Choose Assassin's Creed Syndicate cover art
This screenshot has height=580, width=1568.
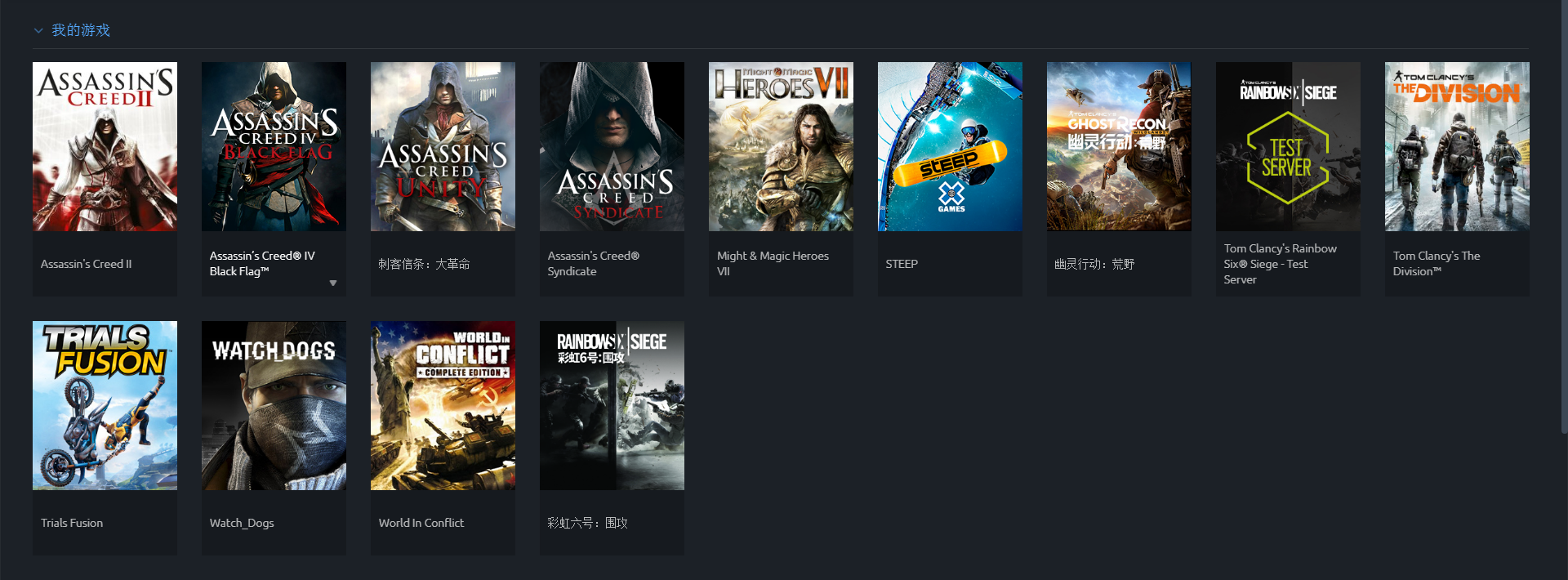[612, 146]
